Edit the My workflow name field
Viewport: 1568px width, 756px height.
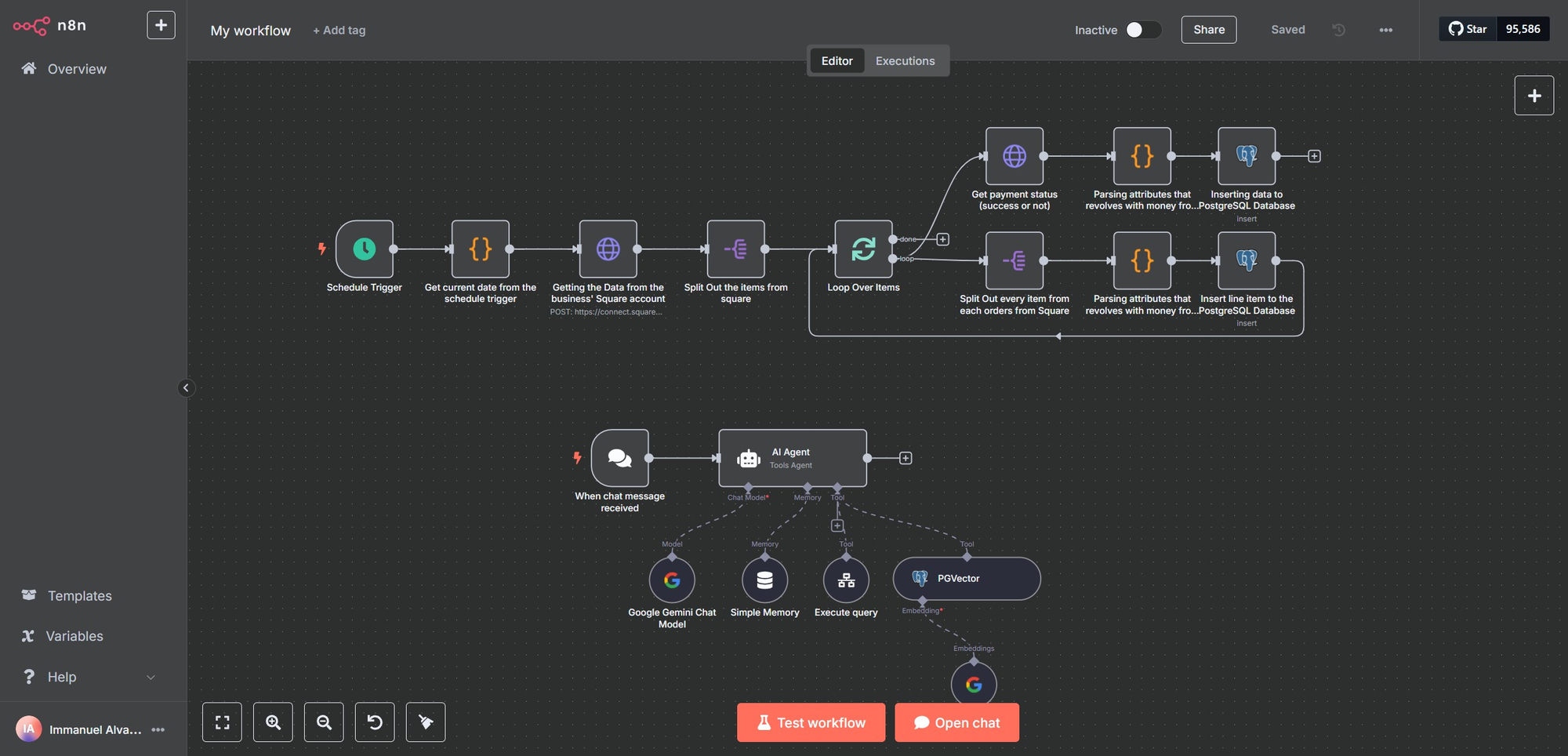point(250,31)
